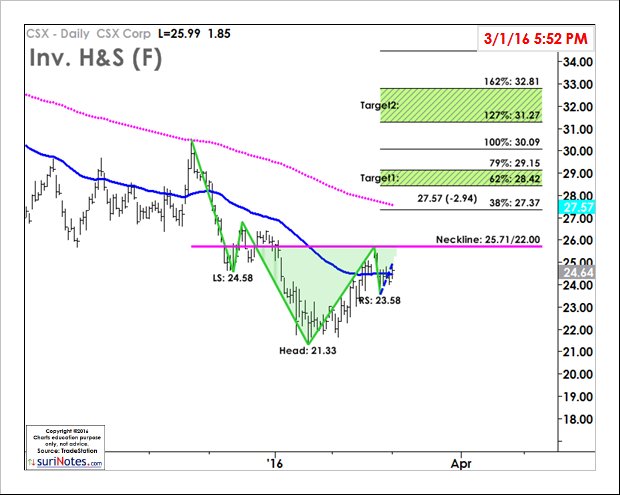Viewport: 620px width, 495px height.
Task: Click the 'Target1:' label text
Action: (x=380, y=178)
